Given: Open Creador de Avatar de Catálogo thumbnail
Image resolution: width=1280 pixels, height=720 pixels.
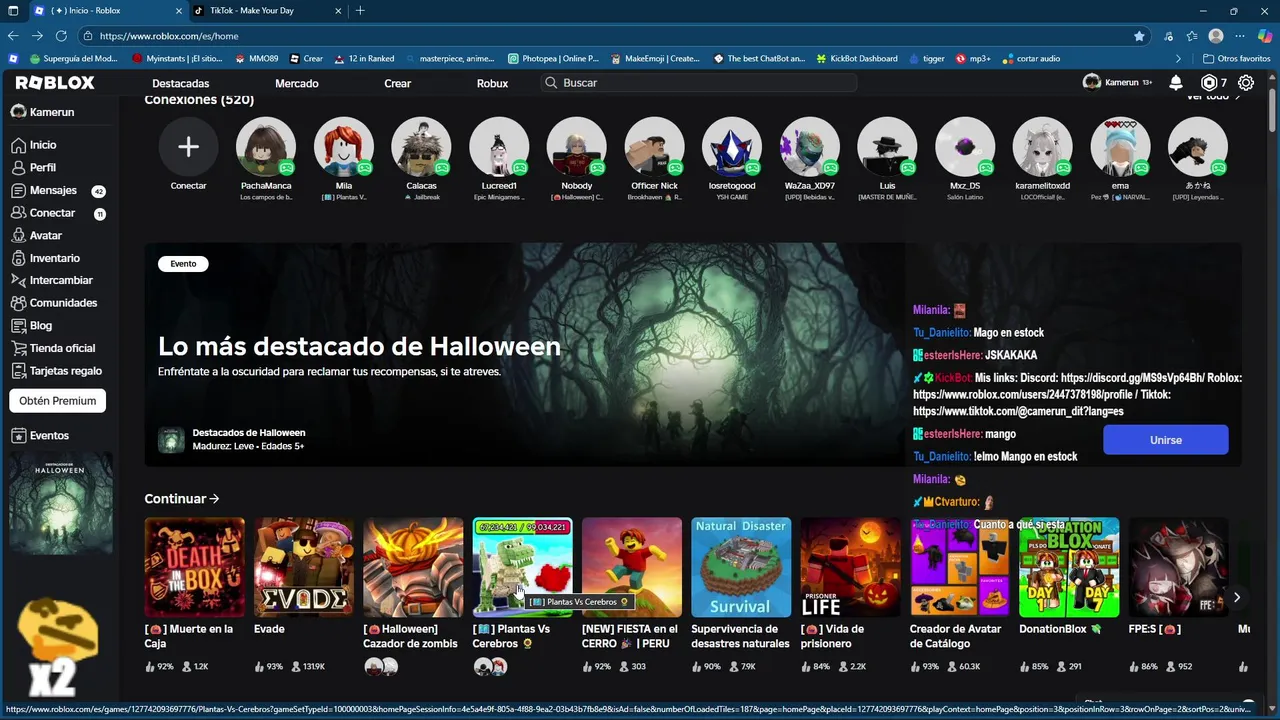Looking at the screenshot, I should tap(960, 567).
